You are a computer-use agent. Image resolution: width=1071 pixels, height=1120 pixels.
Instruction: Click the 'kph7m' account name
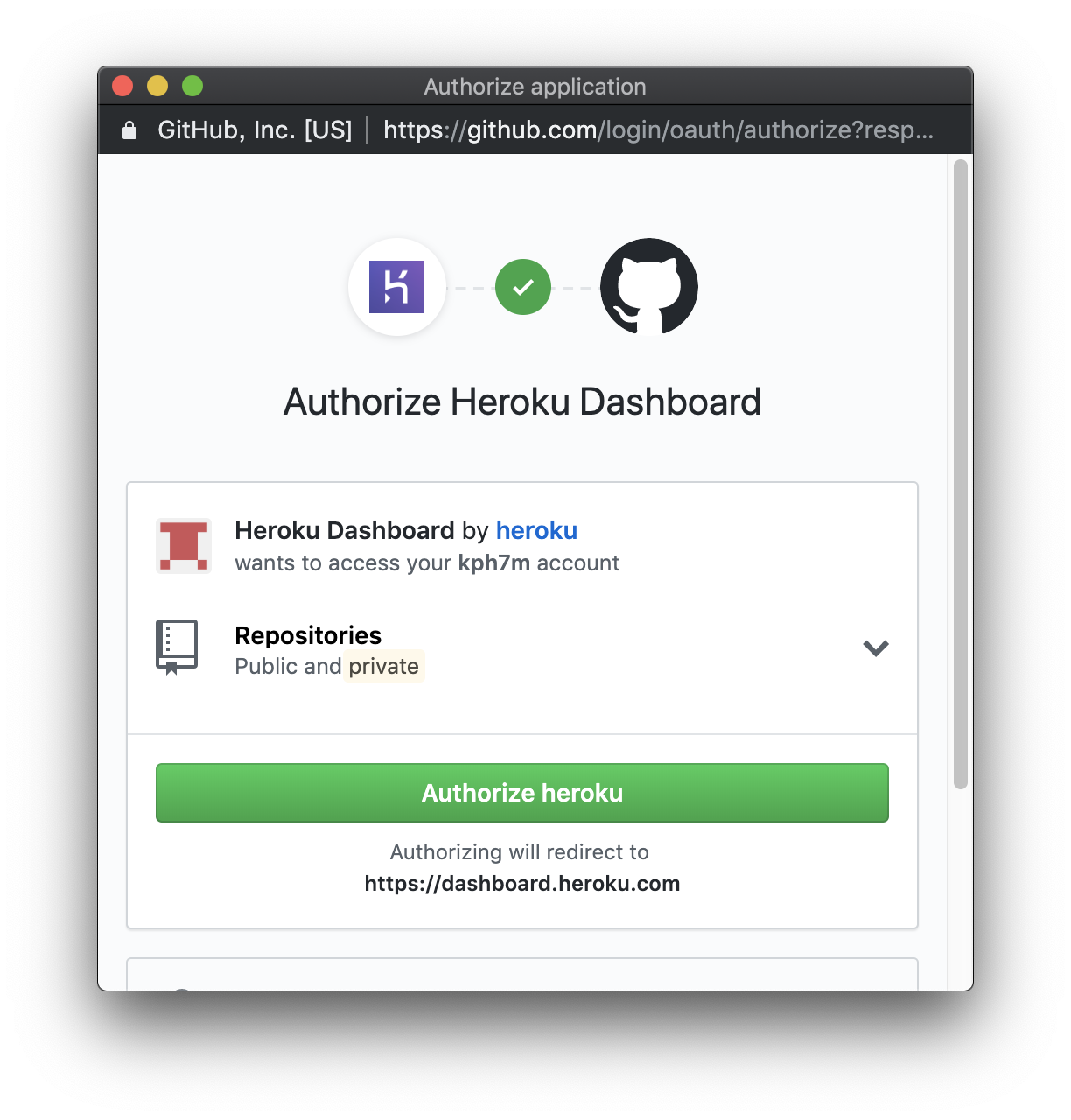point(494,563)
